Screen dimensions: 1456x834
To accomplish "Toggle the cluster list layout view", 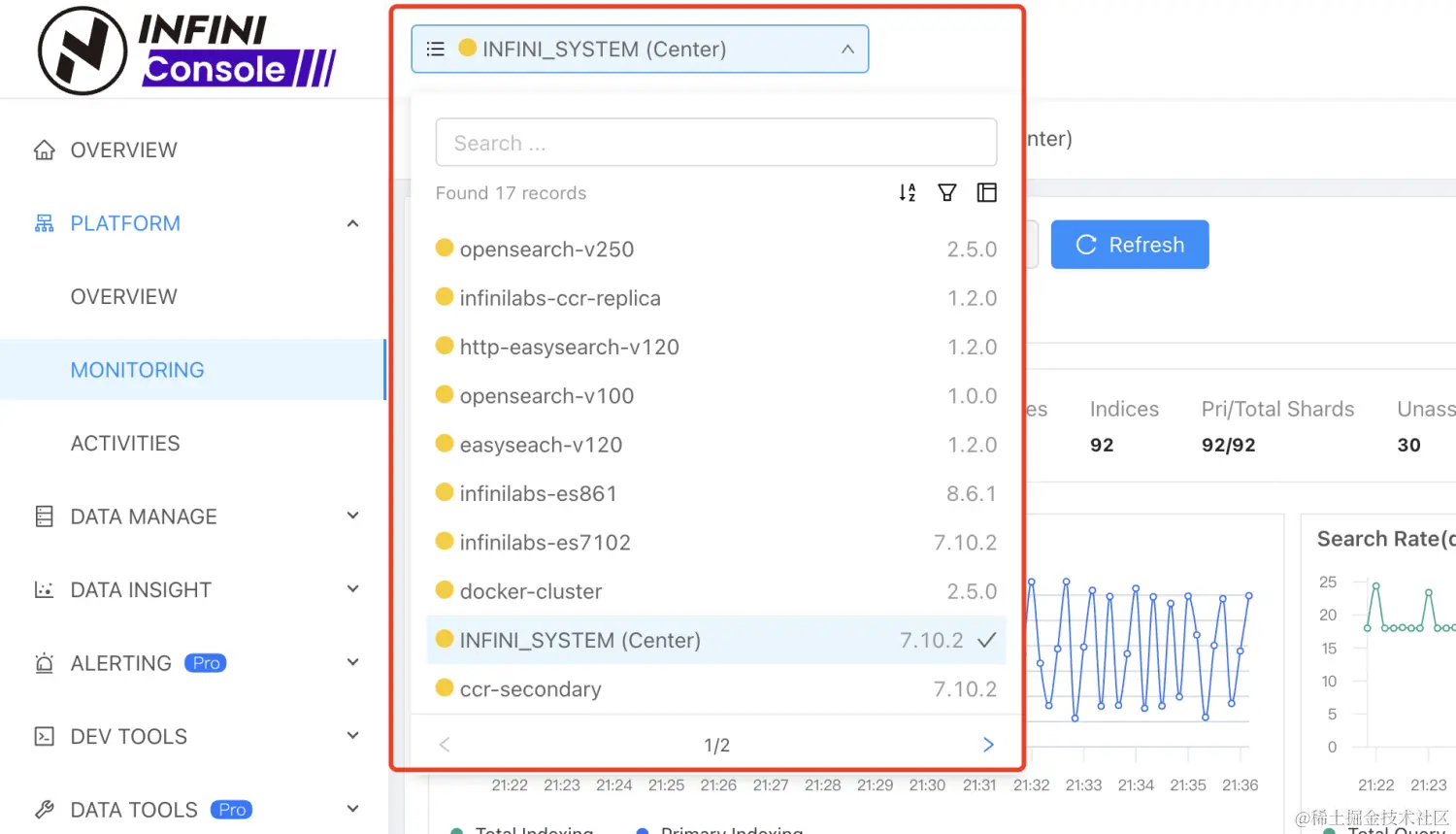I will pyautogui.click(x=987, y=192).
